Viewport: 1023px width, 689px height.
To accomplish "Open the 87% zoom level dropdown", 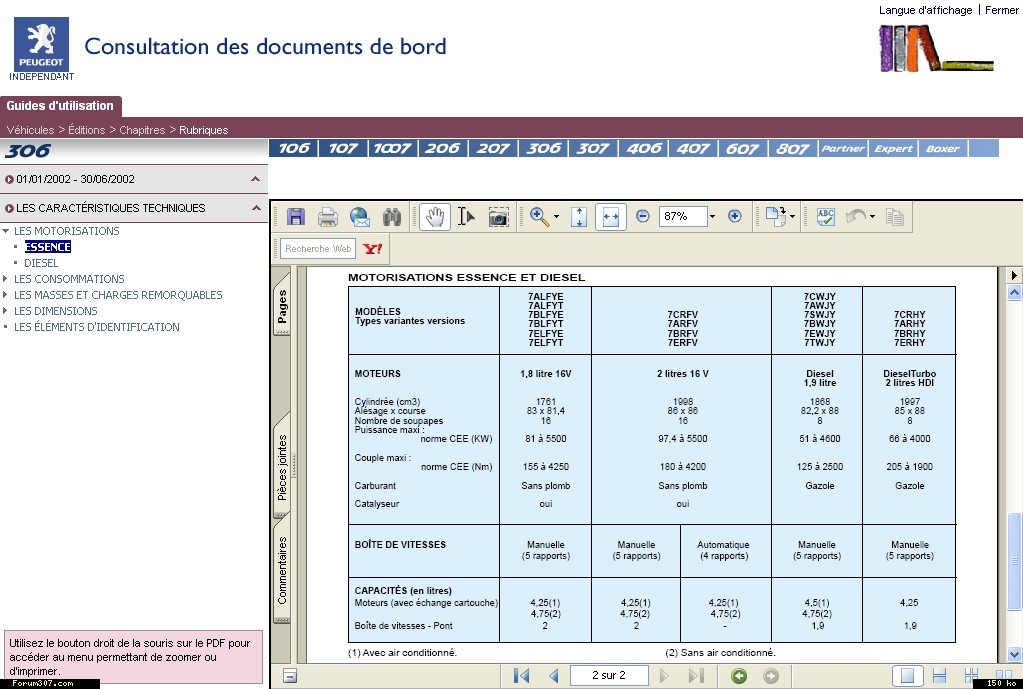I will point(712,217).
